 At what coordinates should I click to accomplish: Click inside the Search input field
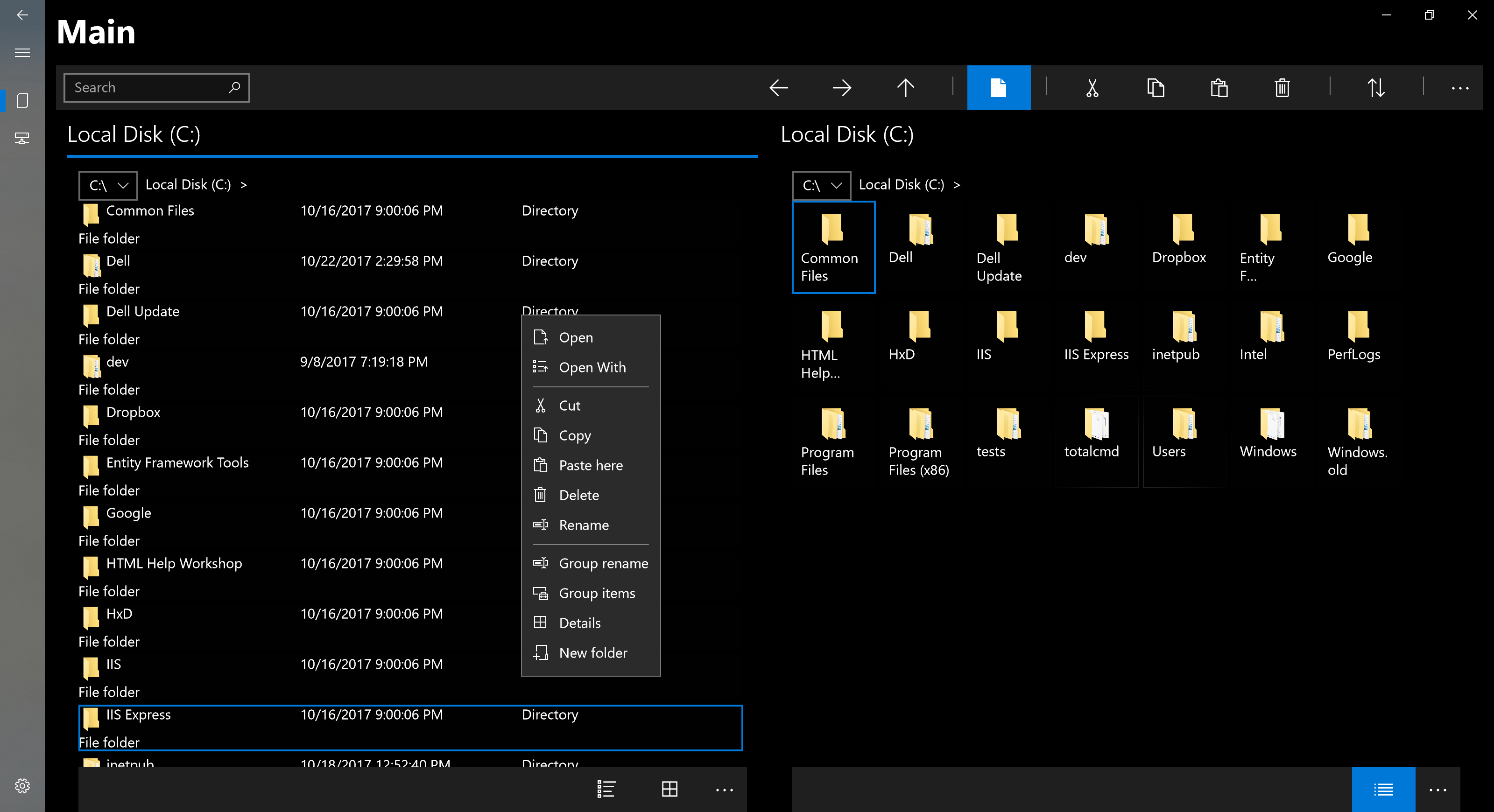157,87
